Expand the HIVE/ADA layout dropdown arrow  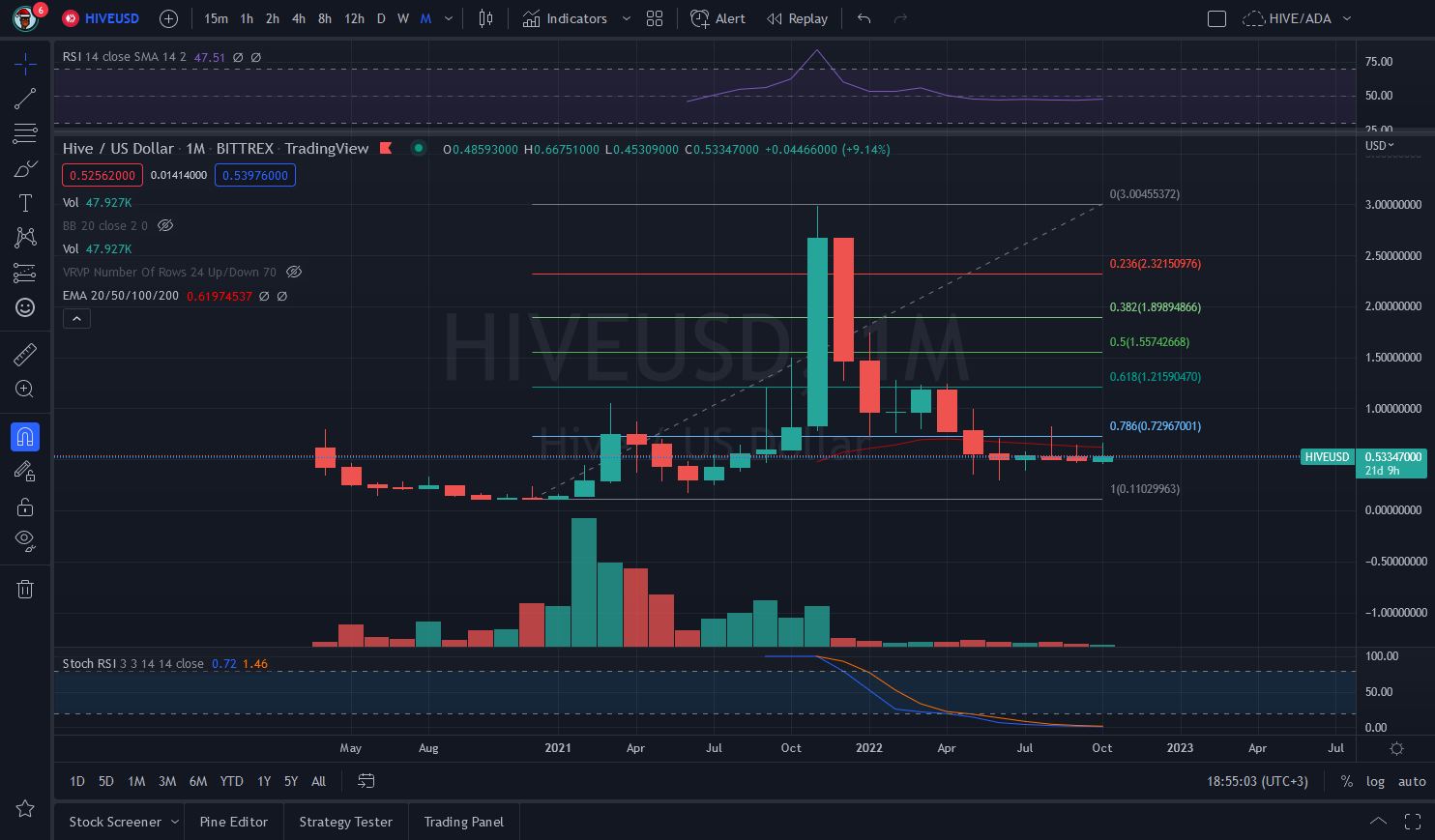pyautogui.click(x=1347, y=18)
